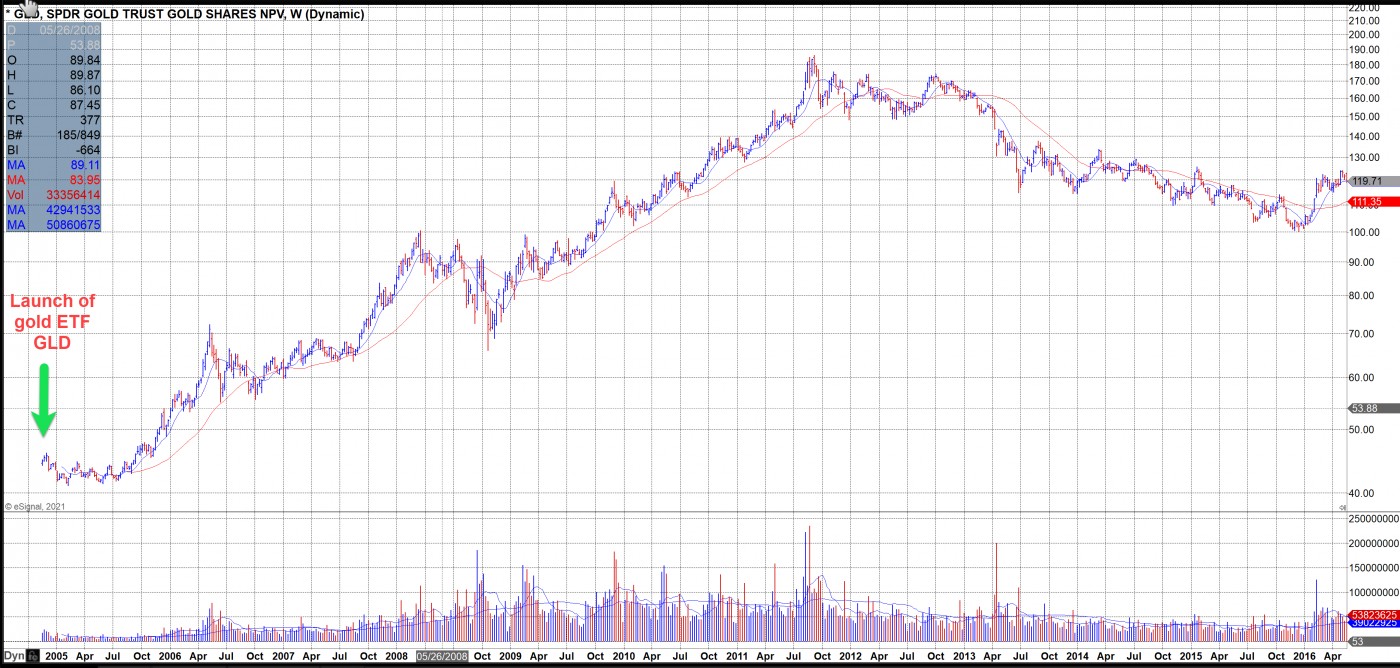The width and height of the screenshot is (1400, 668).
Task: Click the 2015 year label on time axis
Action: [1191, 657]
